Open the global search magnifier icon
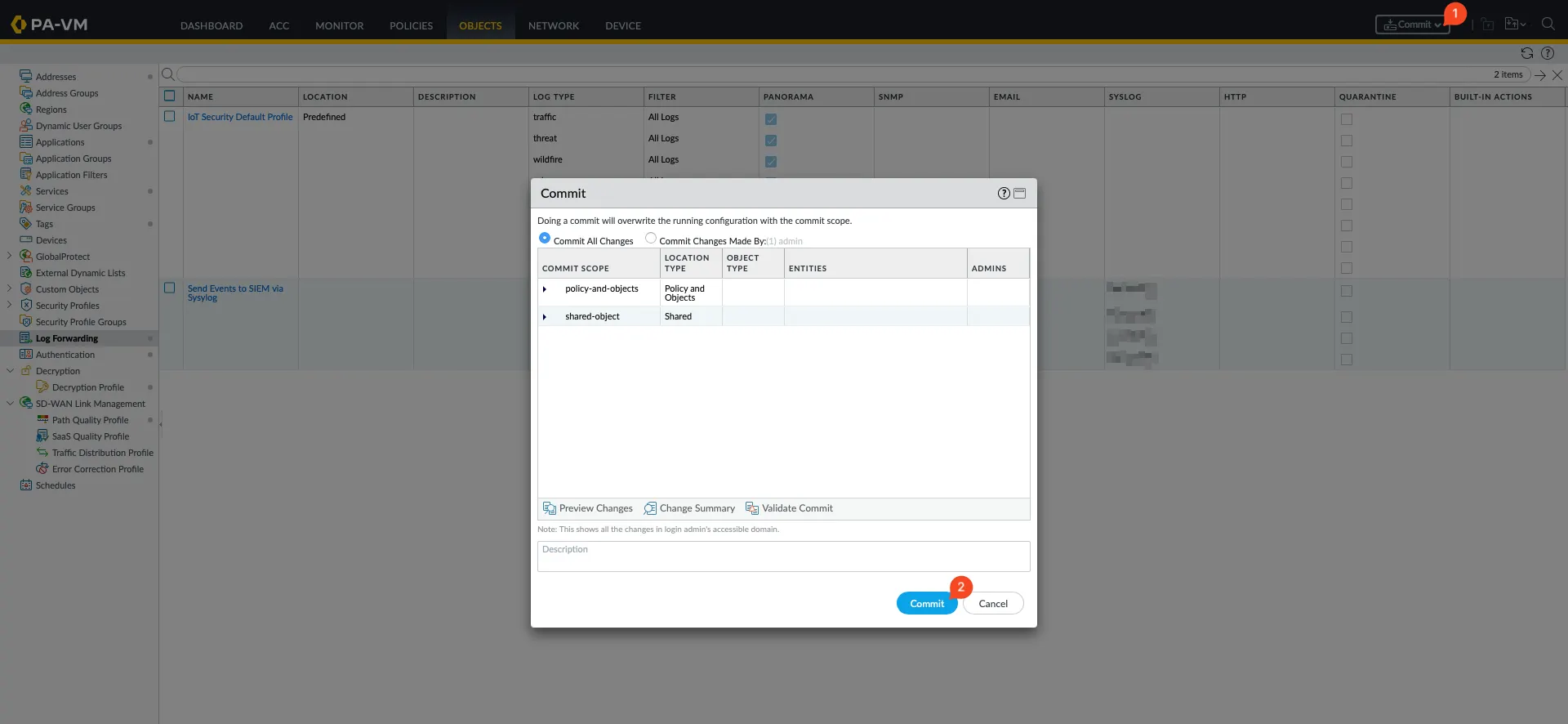1568x724 pixels. click(x=1548, y=25)
